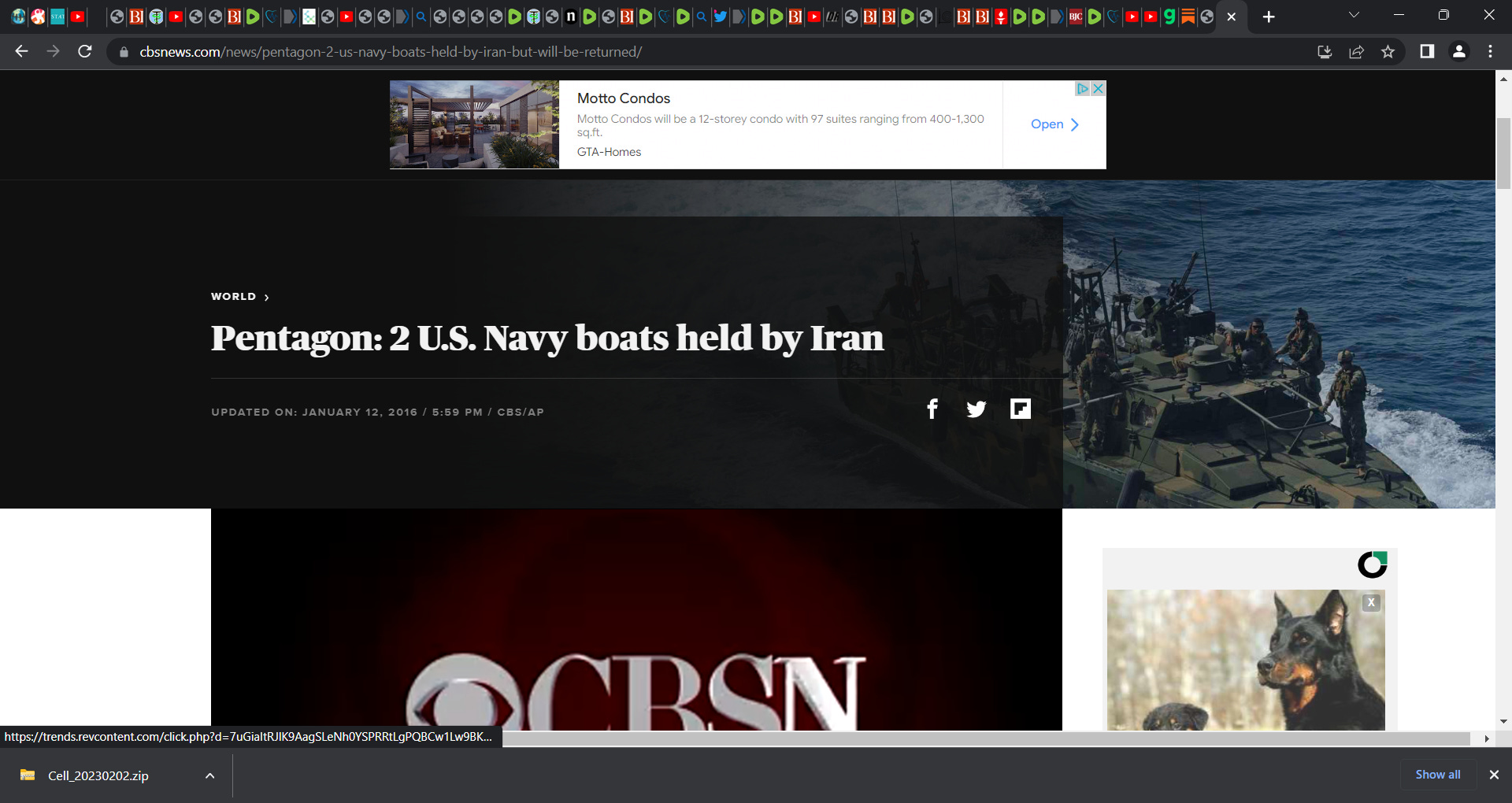This screenshot has width=1512, height=803.
Task: Expand the tab search dropdown
Action: 1354,15
